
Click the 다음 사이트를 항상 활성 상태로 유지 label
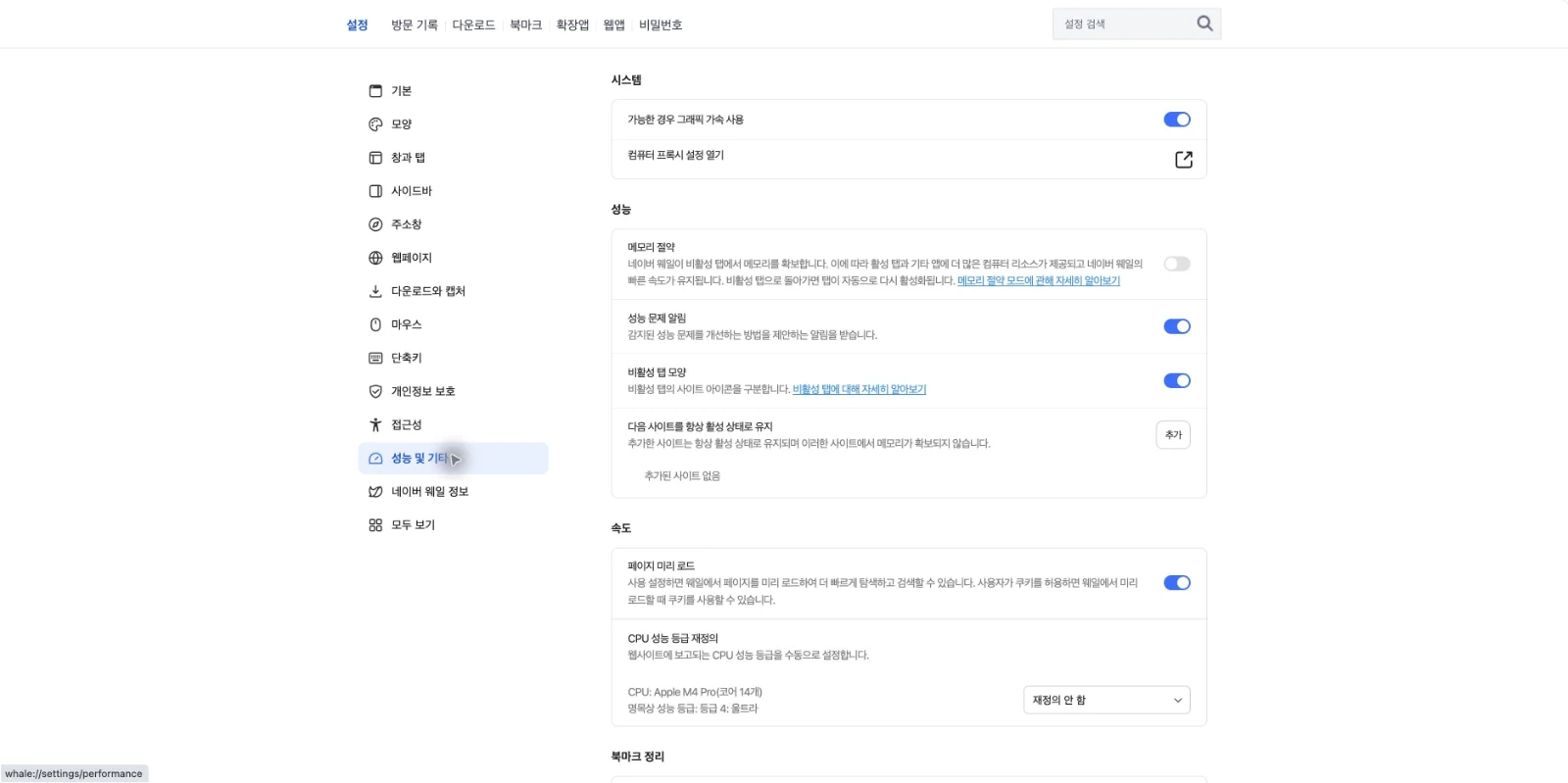[701, 426]
